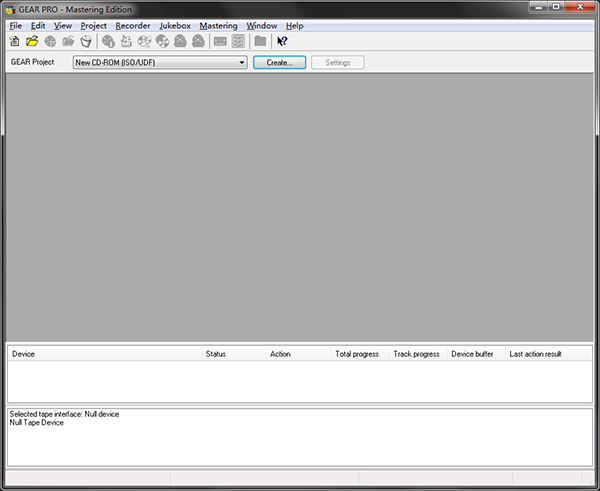The width and height of the screenshot is (600, 491).
Task: Expand the GEAR Project type dropdown
Action: coord(241,63)
